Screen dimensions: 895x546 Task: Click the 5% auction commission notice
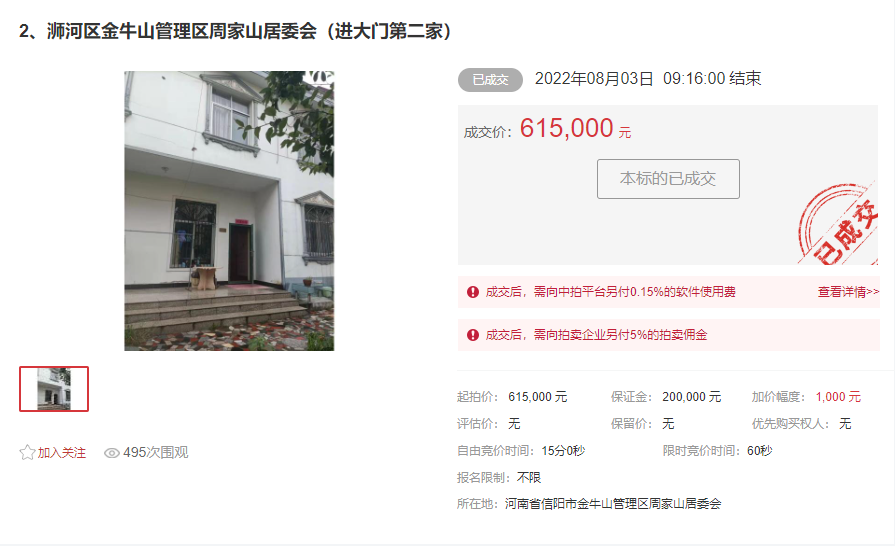(x=596, y=335)
